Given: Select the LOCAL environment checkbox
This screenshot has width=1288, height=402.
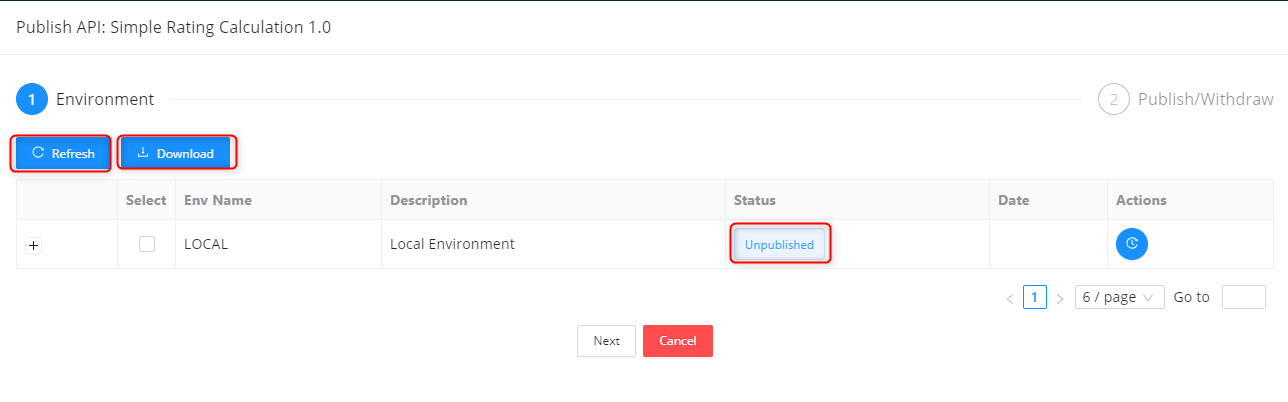Looking at the screenshot, I should (x=147, y=244).
